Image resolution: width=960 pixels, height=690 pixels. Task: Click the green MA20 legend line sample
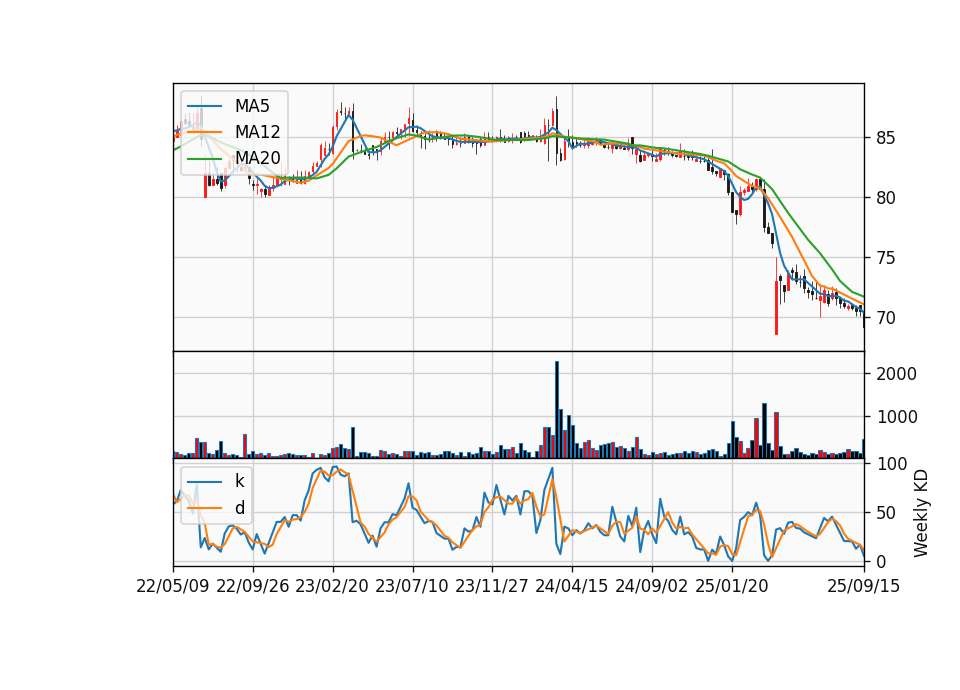pyautogui.click(x=204, y=158)
